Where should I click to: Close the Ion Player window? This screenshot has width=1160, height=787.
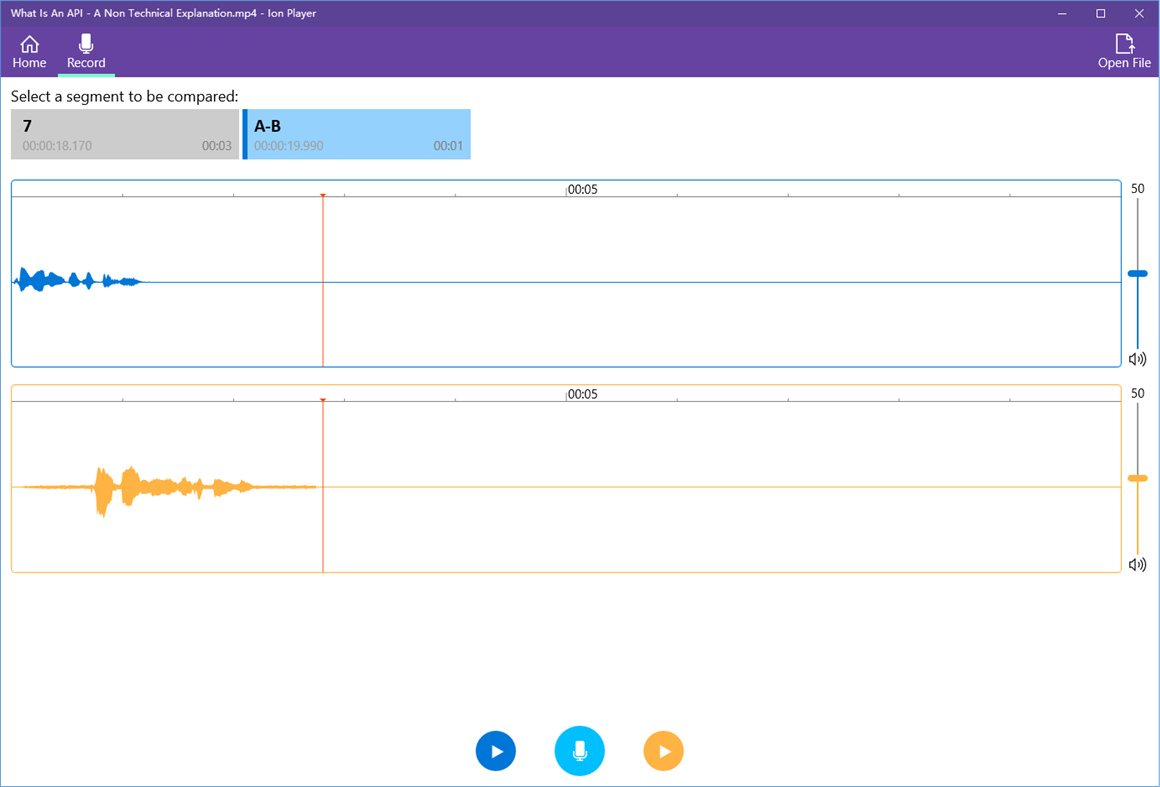[x=1139, y=13]
